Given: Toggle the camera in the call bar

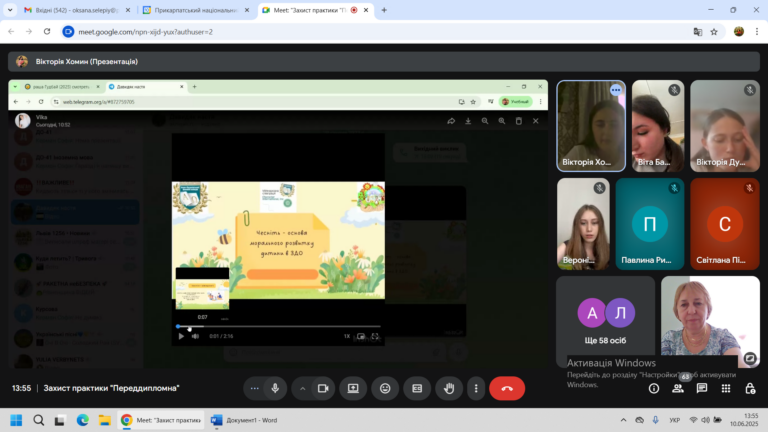Looking at the screenshot, I should point(323,388).
